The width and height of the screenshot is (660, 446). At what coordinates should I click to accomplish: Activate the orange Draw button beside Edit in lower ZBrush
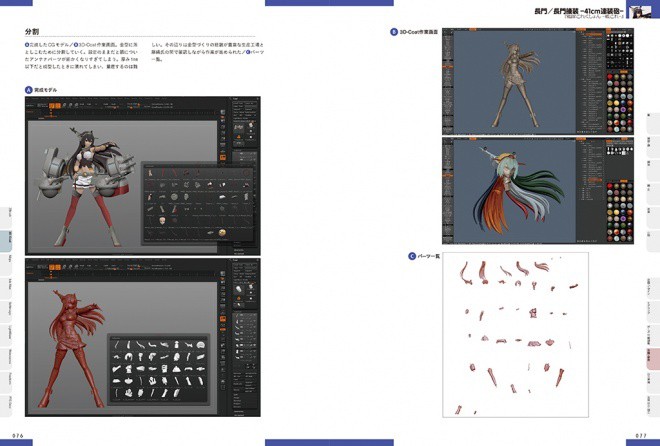58,267
